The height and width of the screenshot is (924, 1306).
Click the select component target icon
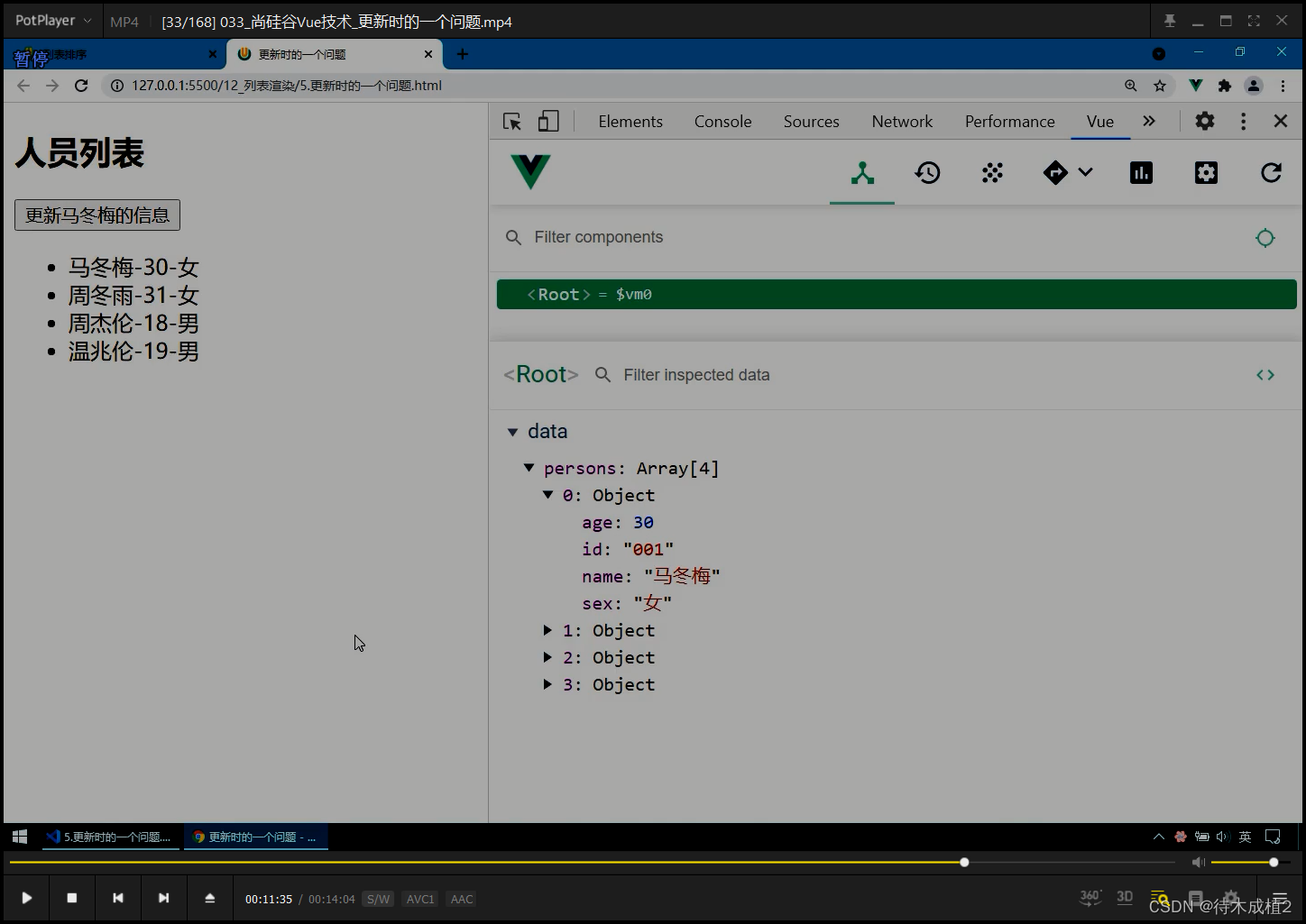[x=1265, y=237]
